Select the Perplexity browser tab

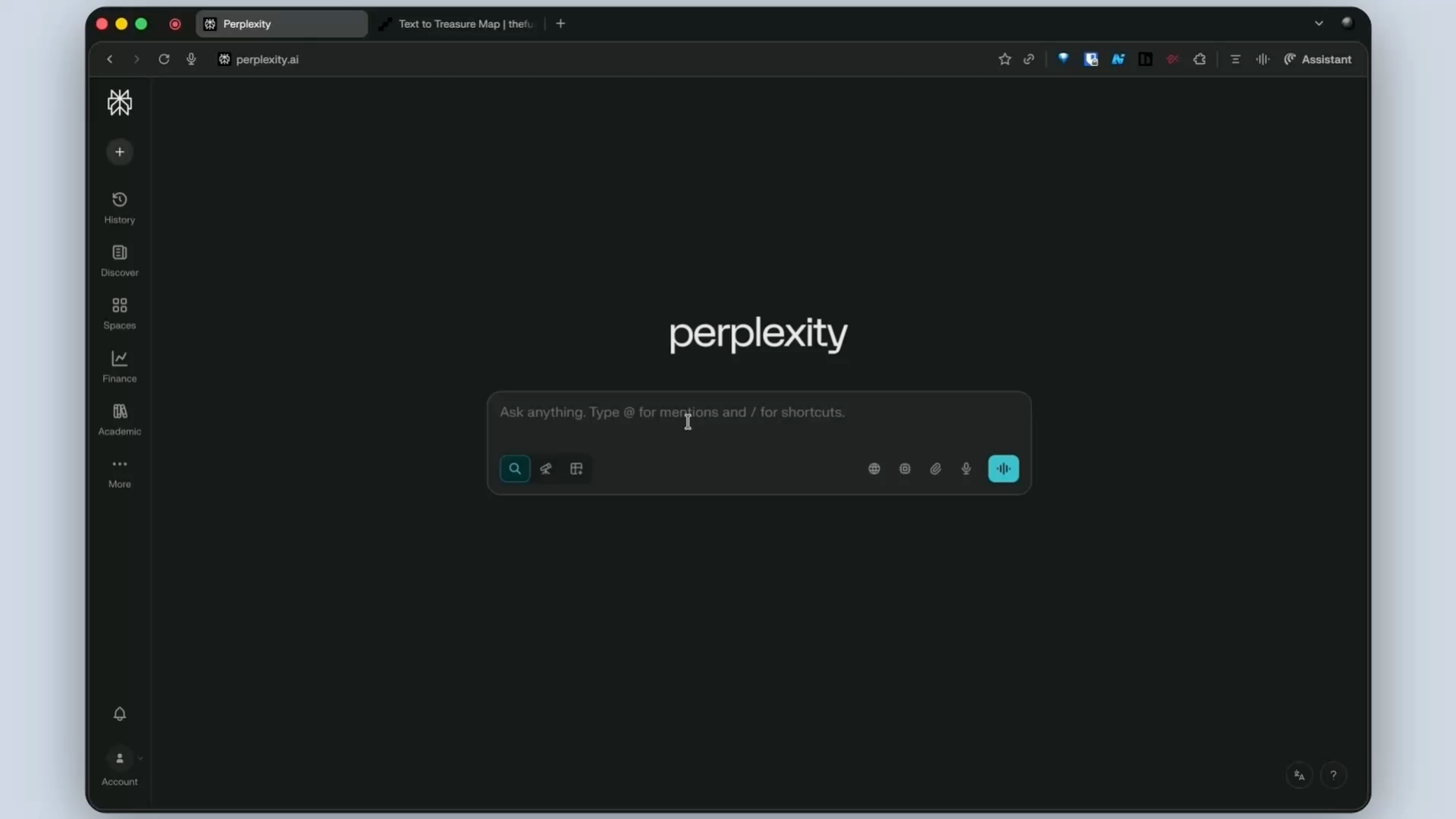281,24
